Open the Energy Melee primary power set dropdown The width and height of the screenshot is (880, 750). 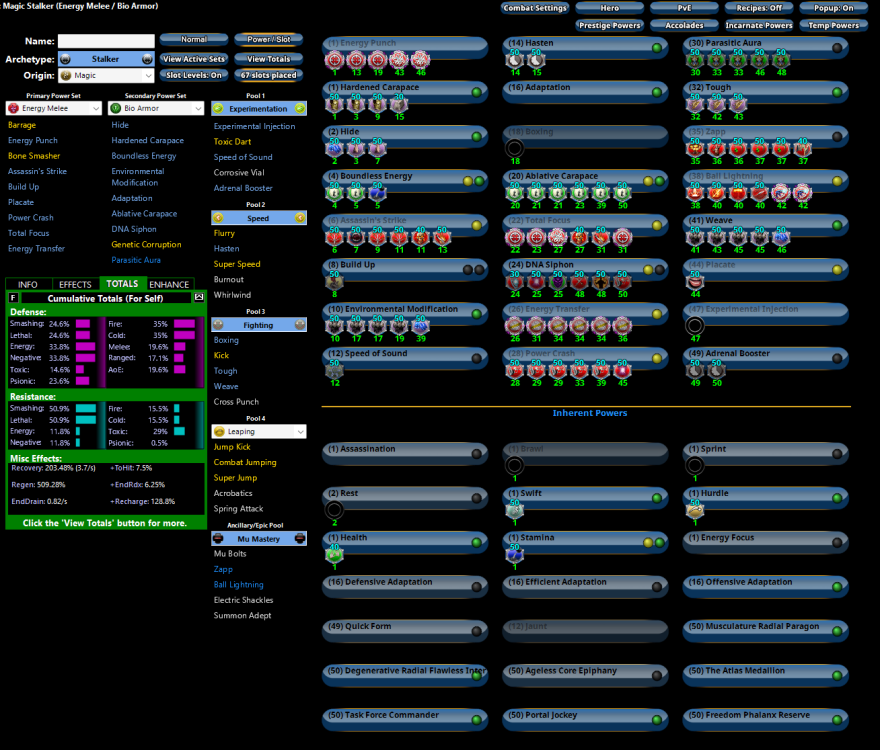click(x=52, y=108)
